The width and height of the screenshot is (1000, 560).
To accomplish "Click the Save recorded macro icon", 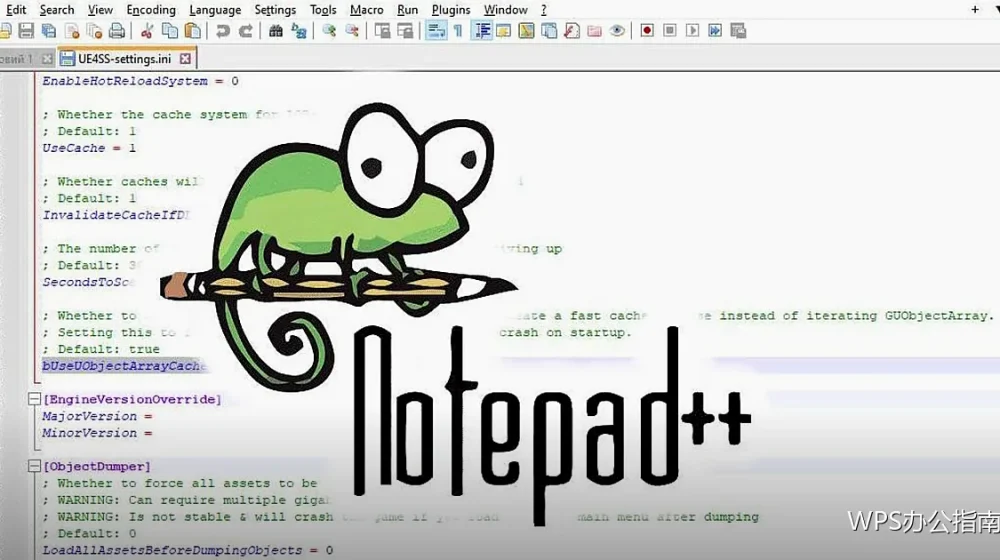I will (x=738, y=31).
